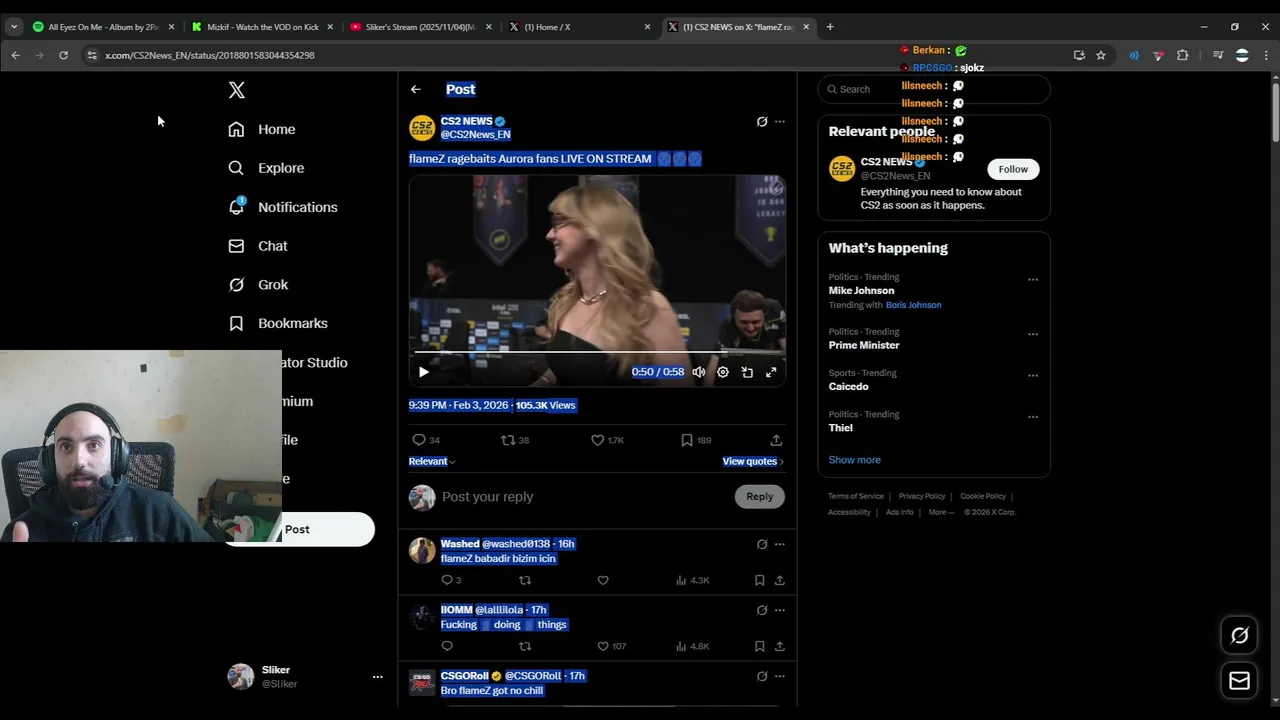Open the Relevant sort dropdown
This screenshot has height=720, width=1280.
coord(432,461)
